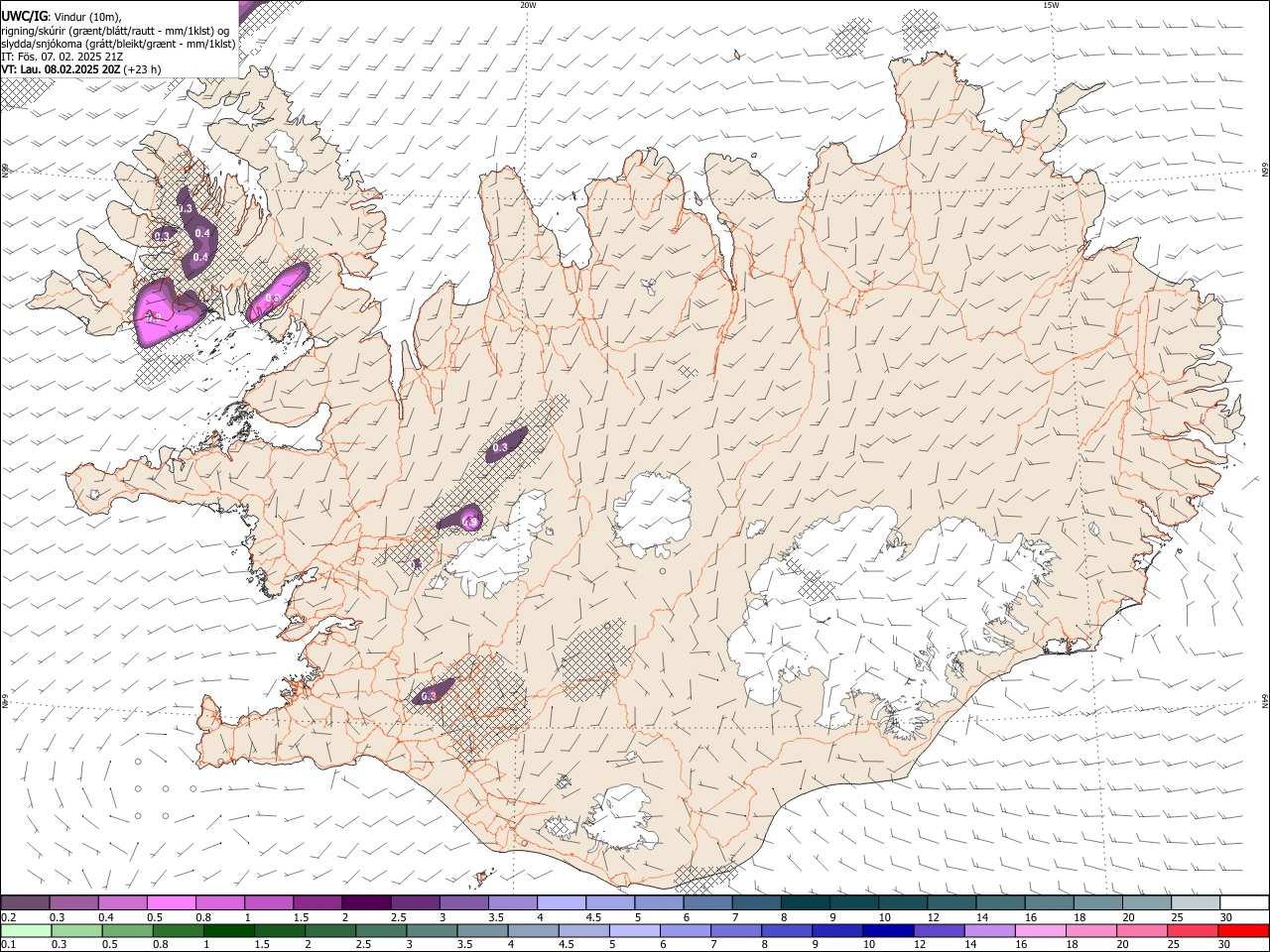Click the 'UWC/IG: Vindur (10m),' title text

62,17
